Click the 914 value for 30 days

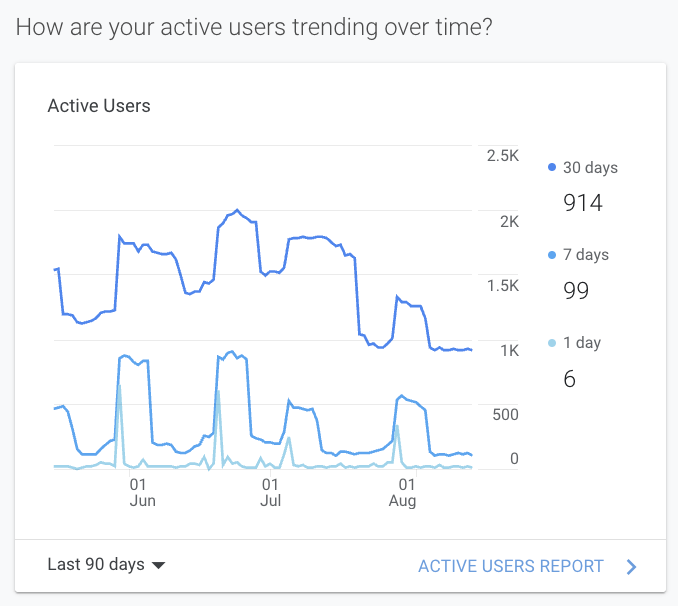[x=583, y=204]
